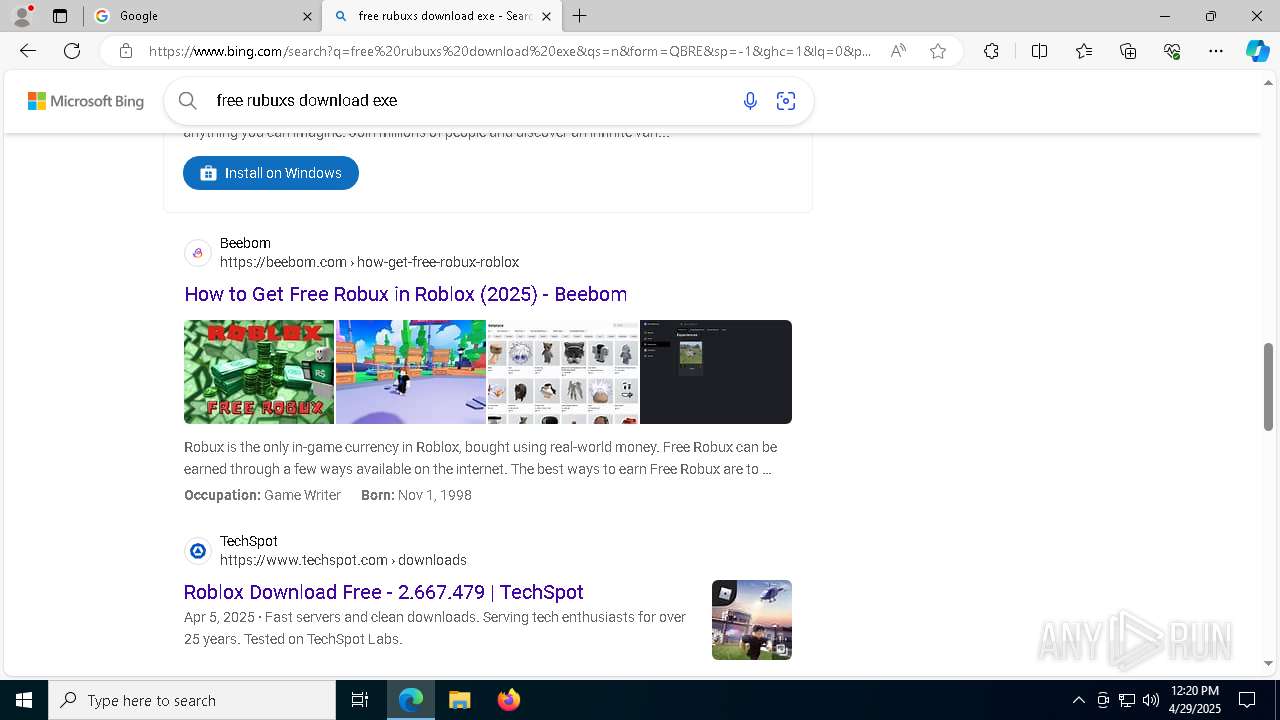Image resolution: width=1280 pixels, height=720 pixels.
Task: Open the notification center icon
Action: [x=1247, y=700]
